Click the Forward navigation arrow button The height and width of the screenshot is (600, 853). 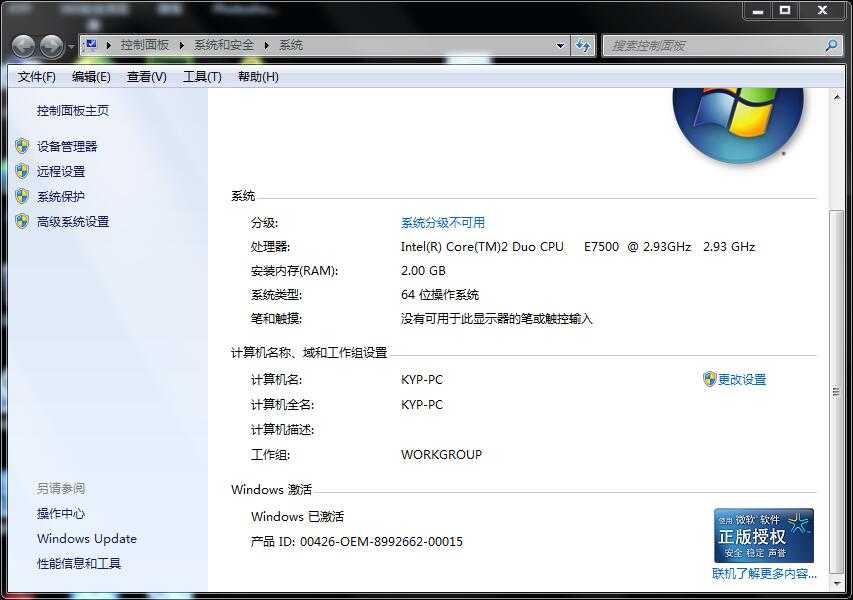(x=51, y=46)
